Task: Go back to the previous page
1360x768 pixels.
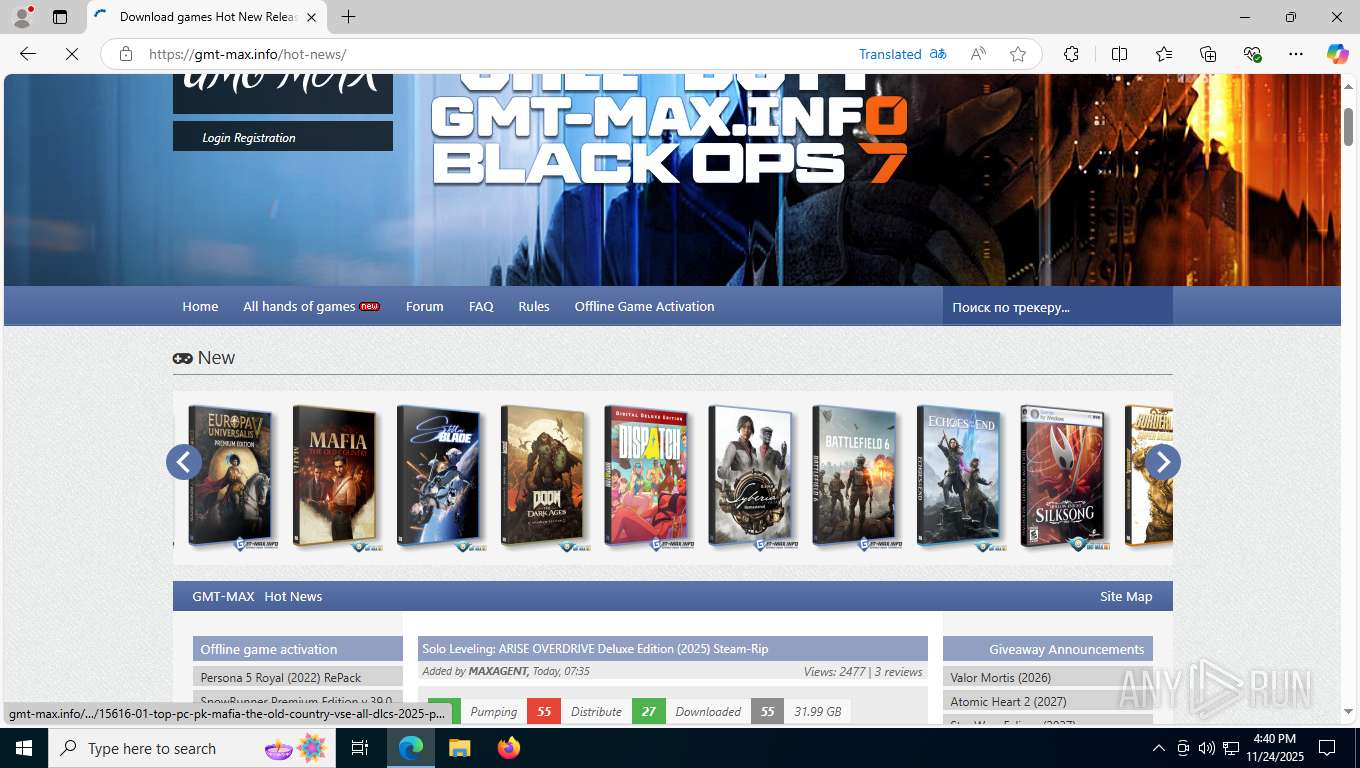Action: pyautogui.click(x=28, y=54)
